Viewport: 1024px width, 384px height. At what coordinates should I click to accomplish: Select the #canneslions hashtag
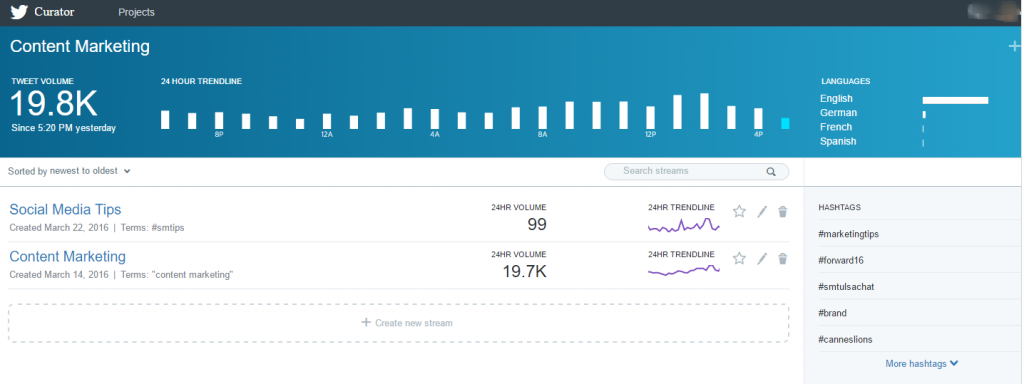coord(845,340)
